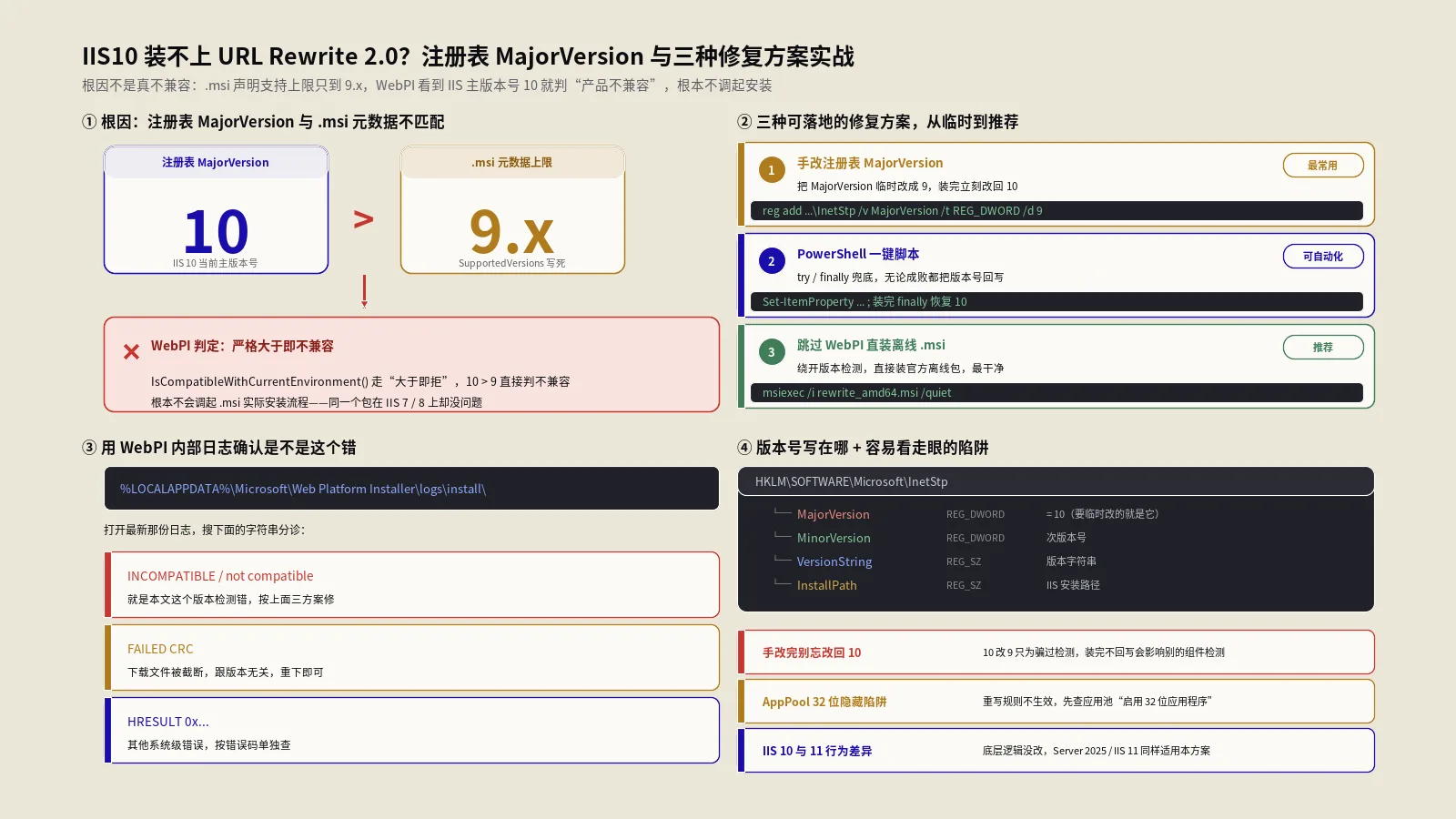This screenshot has width=1456, height=819.
Task: Click the SupportedVersions 写死 caption
Action: pyautogui.click(x=511, y=264)
